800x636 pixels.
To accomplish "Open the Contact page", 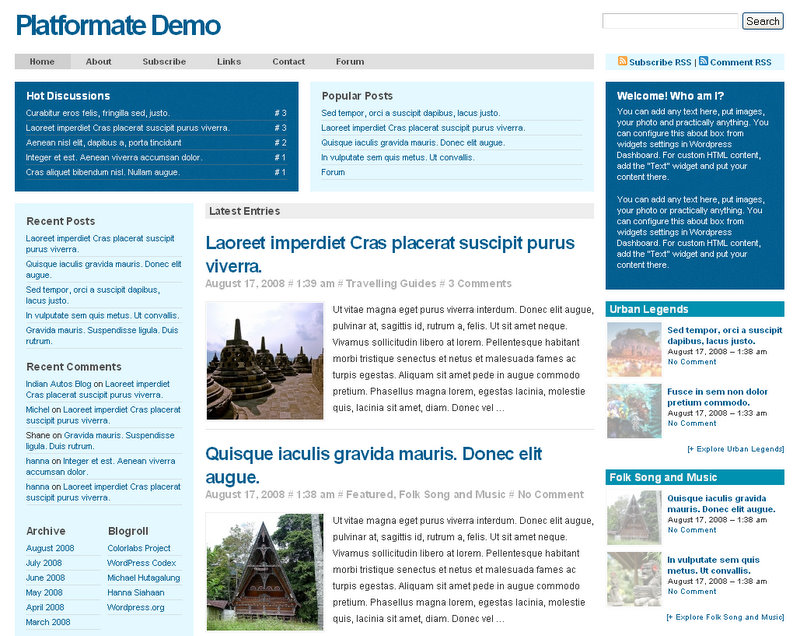I will tap(289, 62).
